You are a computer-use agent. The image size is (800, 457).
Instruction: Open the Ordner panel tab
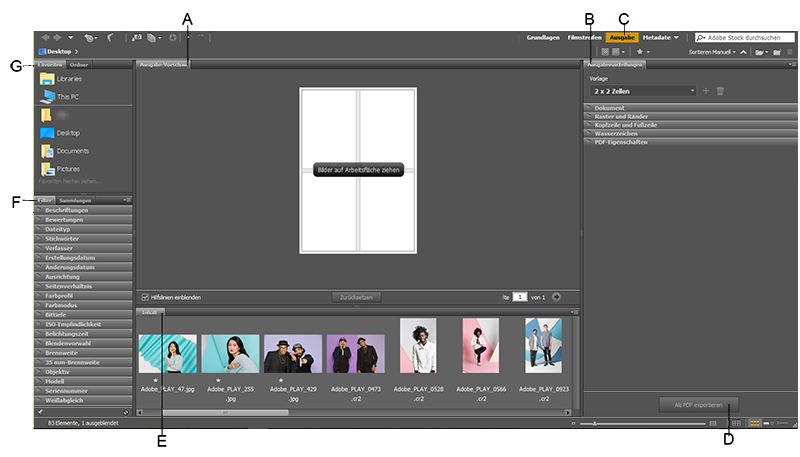pyautogui.click(x=79, y=65)
